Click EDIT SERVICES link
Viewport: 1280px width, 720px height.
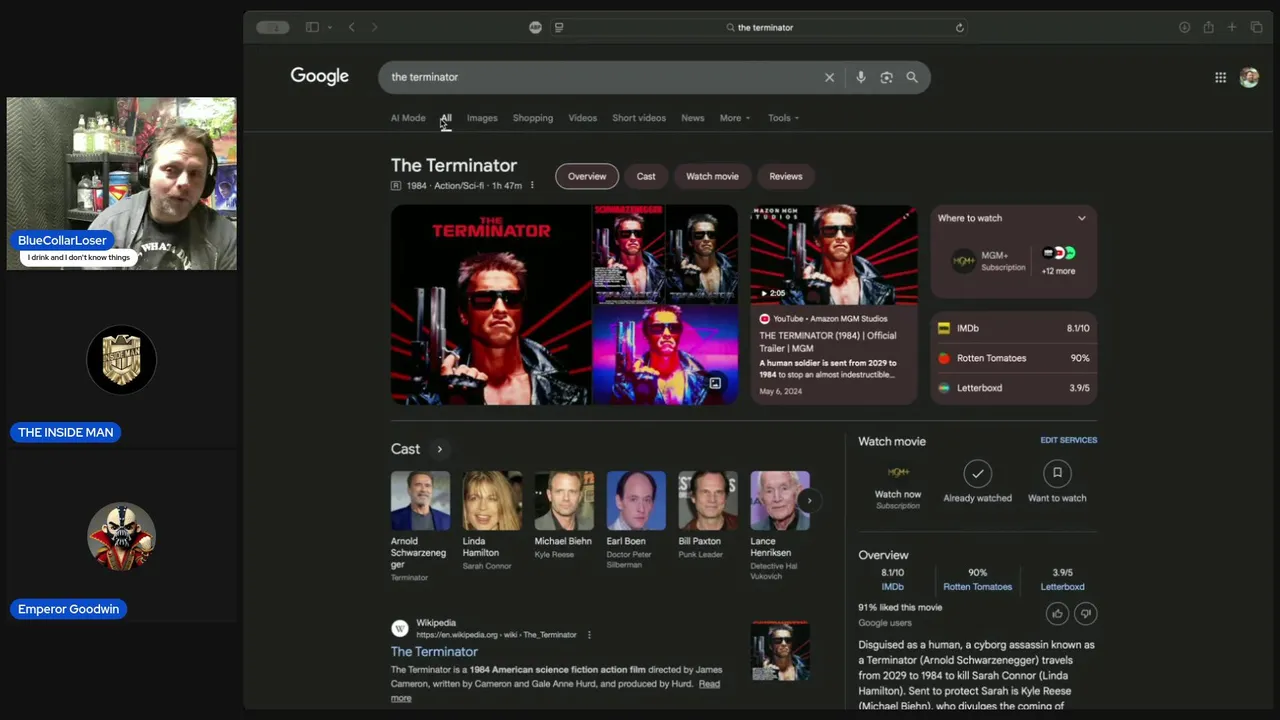pyautogui.click(x=1068, y=440)
